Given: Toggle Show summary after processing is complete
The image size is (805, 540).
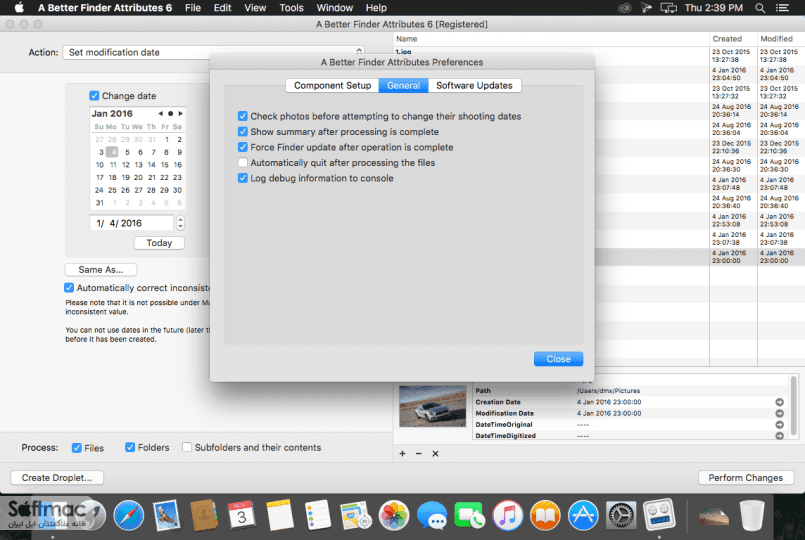Looking at the screenshot, I should click(243, 132).
